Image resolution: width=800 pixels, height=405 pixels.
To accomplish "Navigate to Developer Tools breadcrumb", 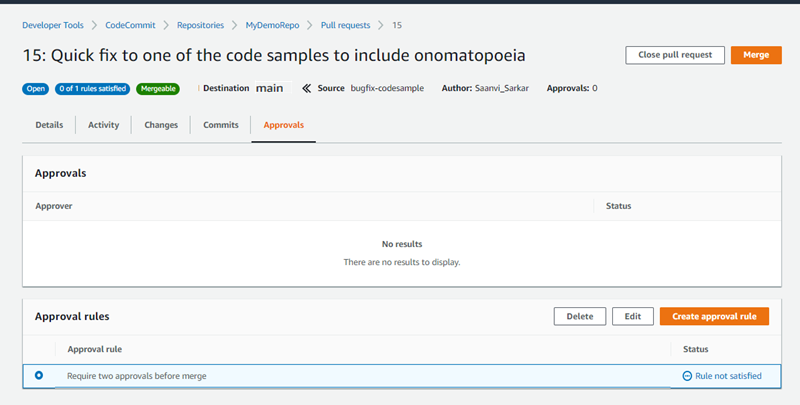I will 53,23.
